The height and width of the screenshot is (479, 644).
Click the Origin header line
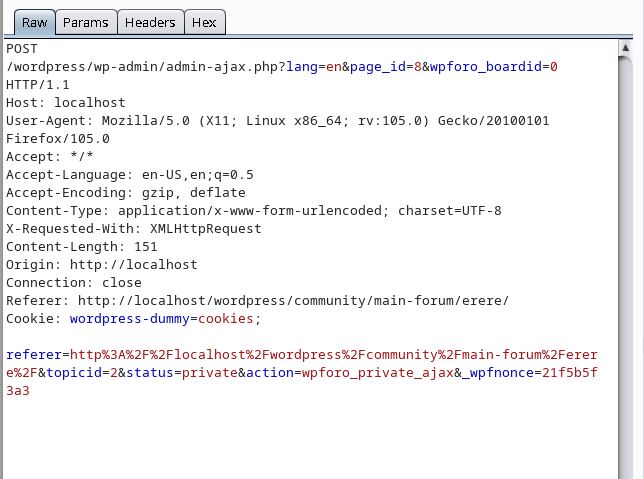(102, 265)
